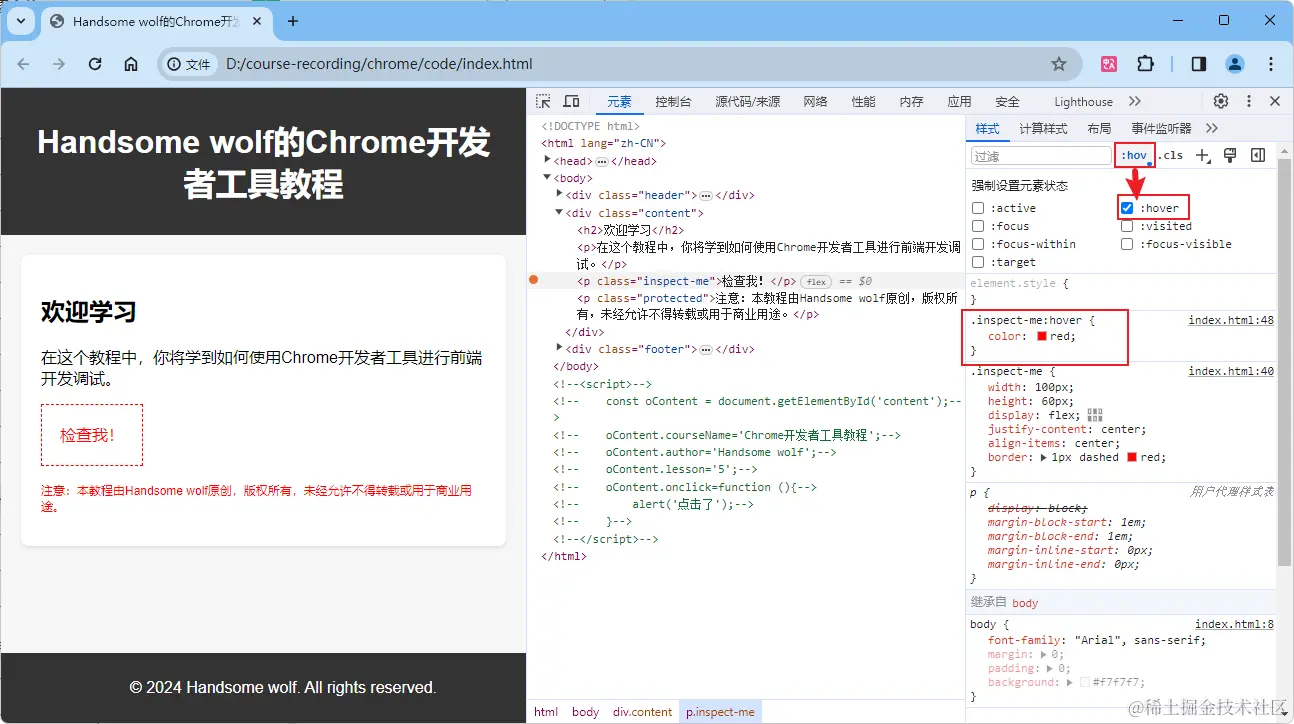Click the flex editor icon beside display: flex
The width and height of the screenshot is (1294, 724).
(x=1095, y=415)
